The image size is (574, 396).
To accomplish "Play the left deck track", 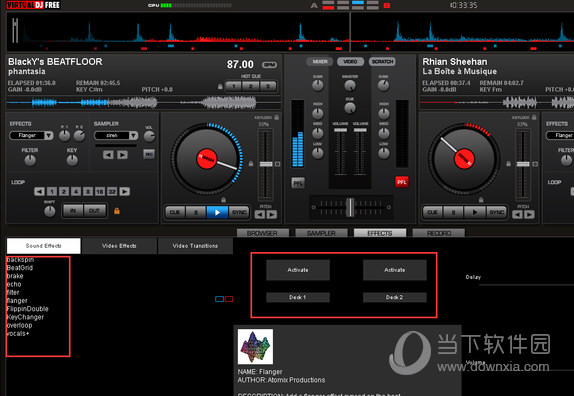I will [217, 212].
